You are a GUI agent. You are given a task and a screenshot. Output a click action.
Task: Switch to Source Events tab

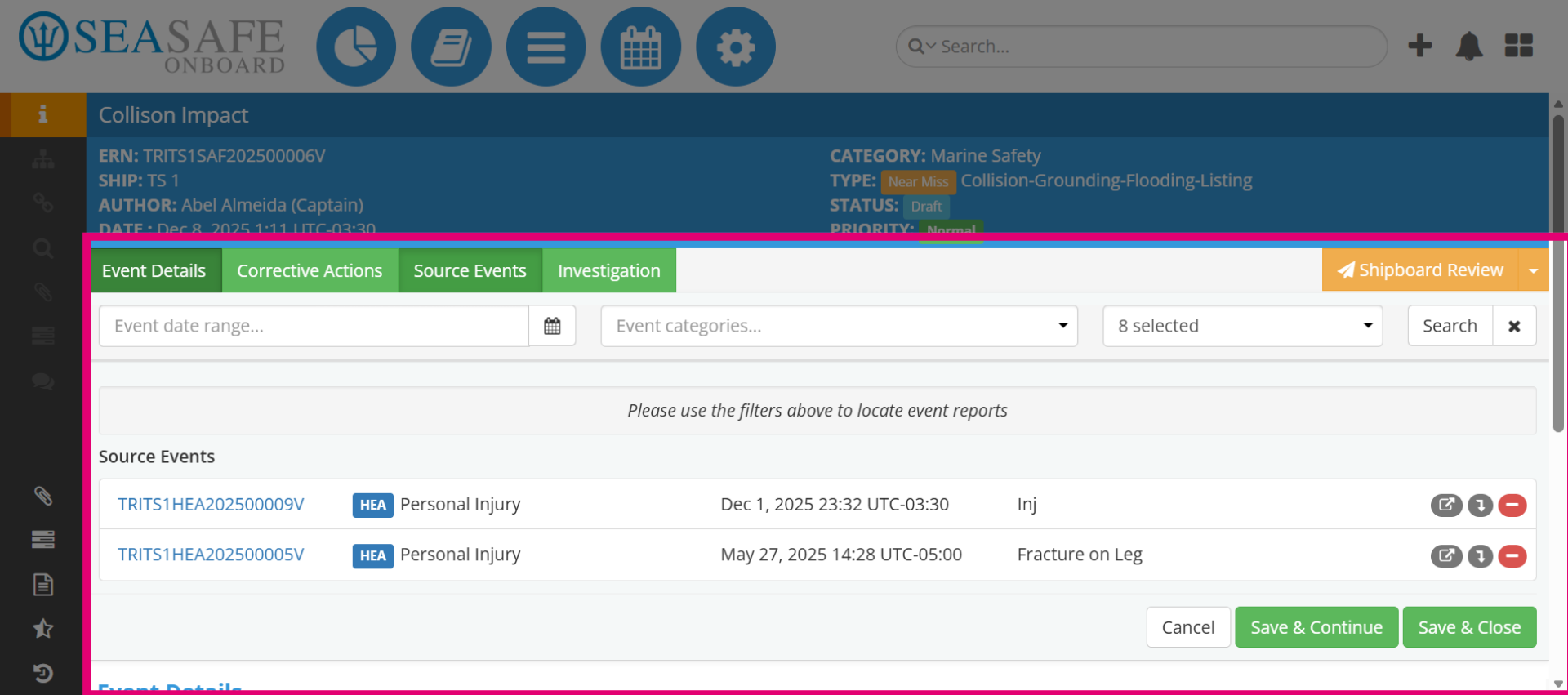pos(470,270)
